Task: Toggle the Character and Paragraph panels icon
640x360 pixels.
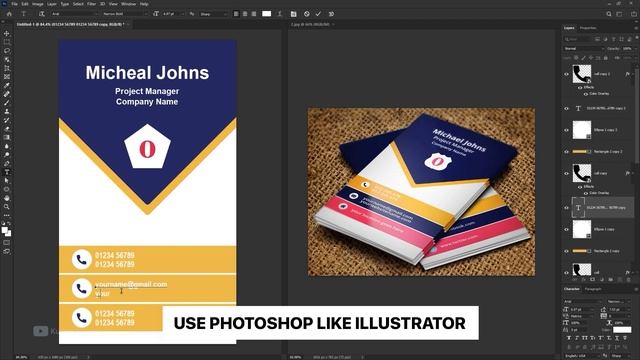Action: (293, 14)
